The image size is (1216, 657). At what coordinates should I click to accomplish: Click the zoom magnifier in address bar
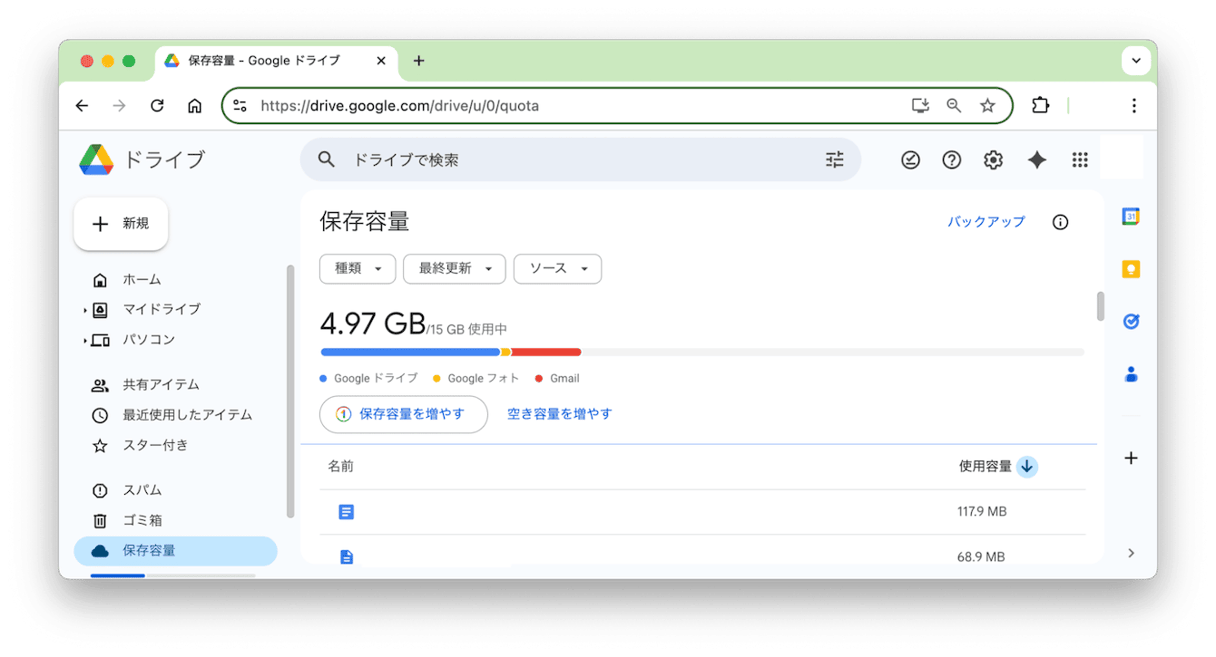point(954,105)
